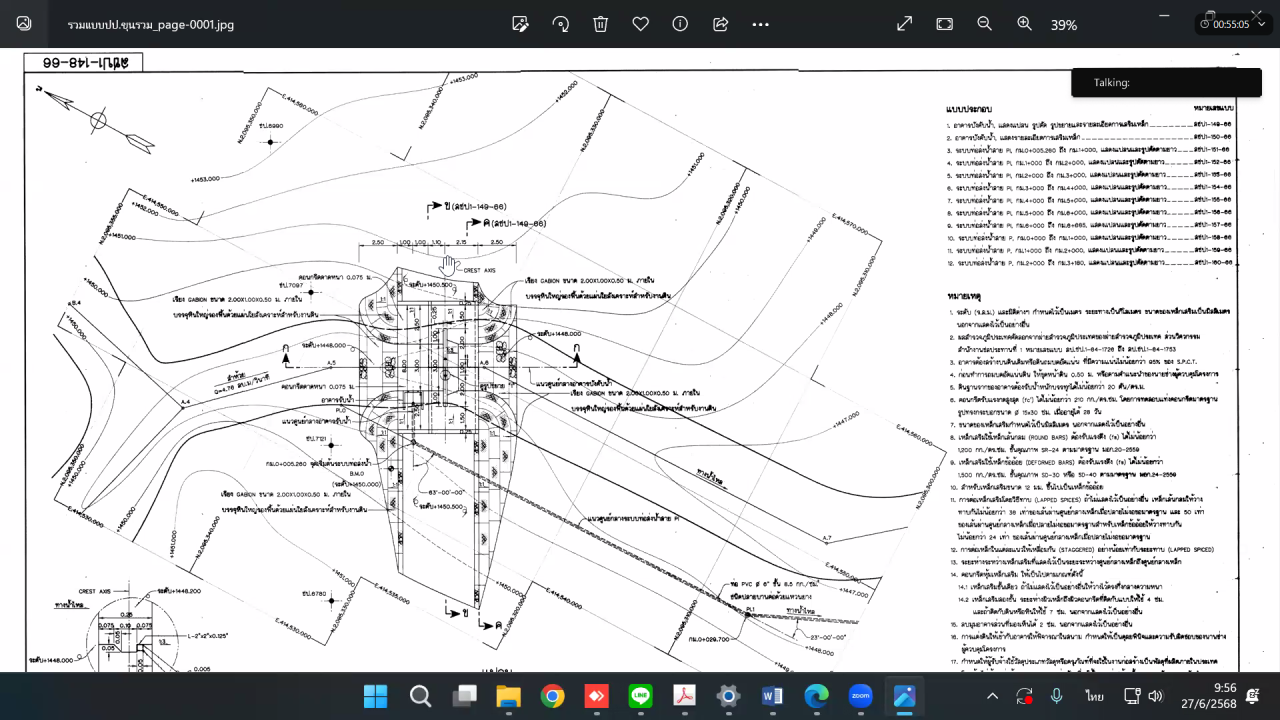This screenshot has height=720, width=1280.
Task: Click the 39% zoom level indicator
Action: coord(1063,24)
